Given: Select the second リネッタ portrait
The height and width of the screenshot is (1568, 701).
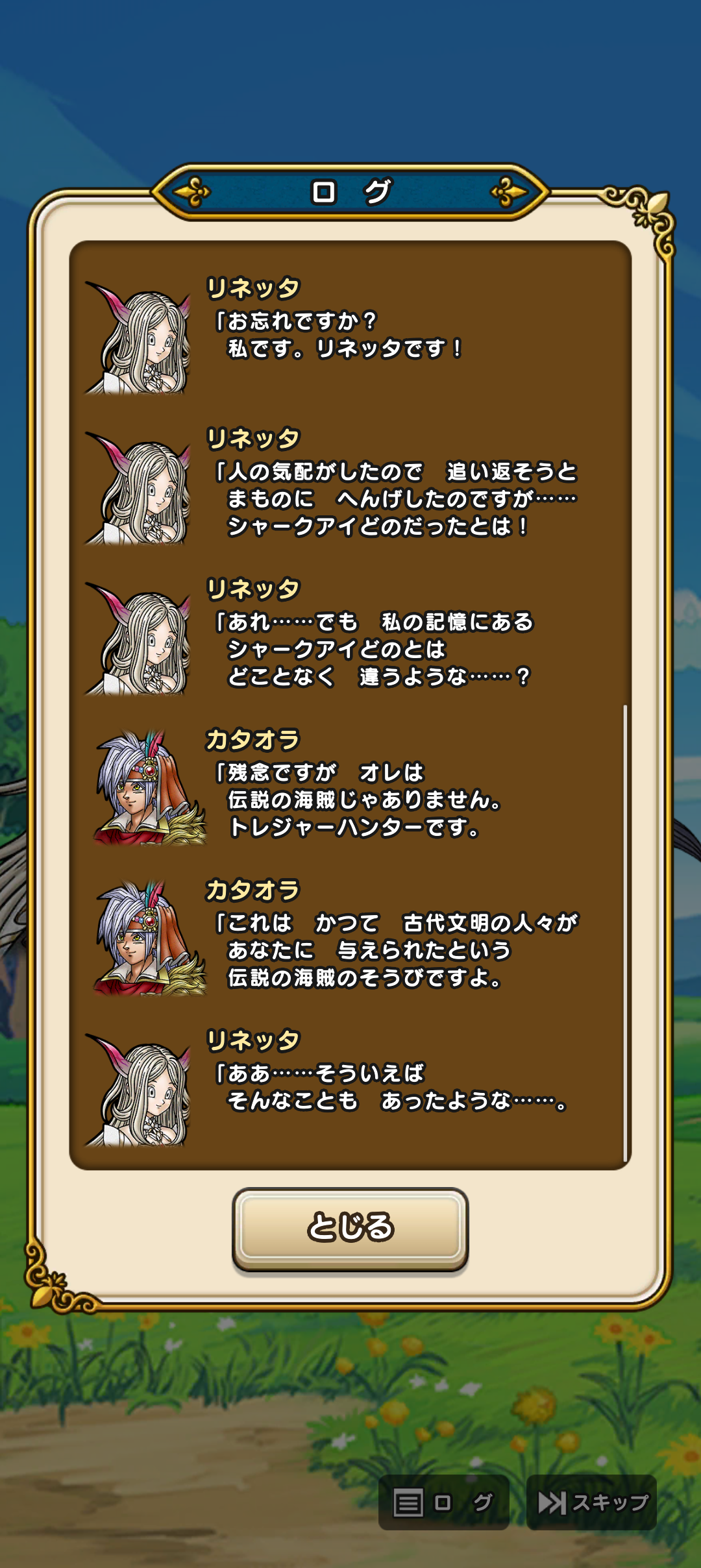Looking at the screenshot, I should point(139,488).
